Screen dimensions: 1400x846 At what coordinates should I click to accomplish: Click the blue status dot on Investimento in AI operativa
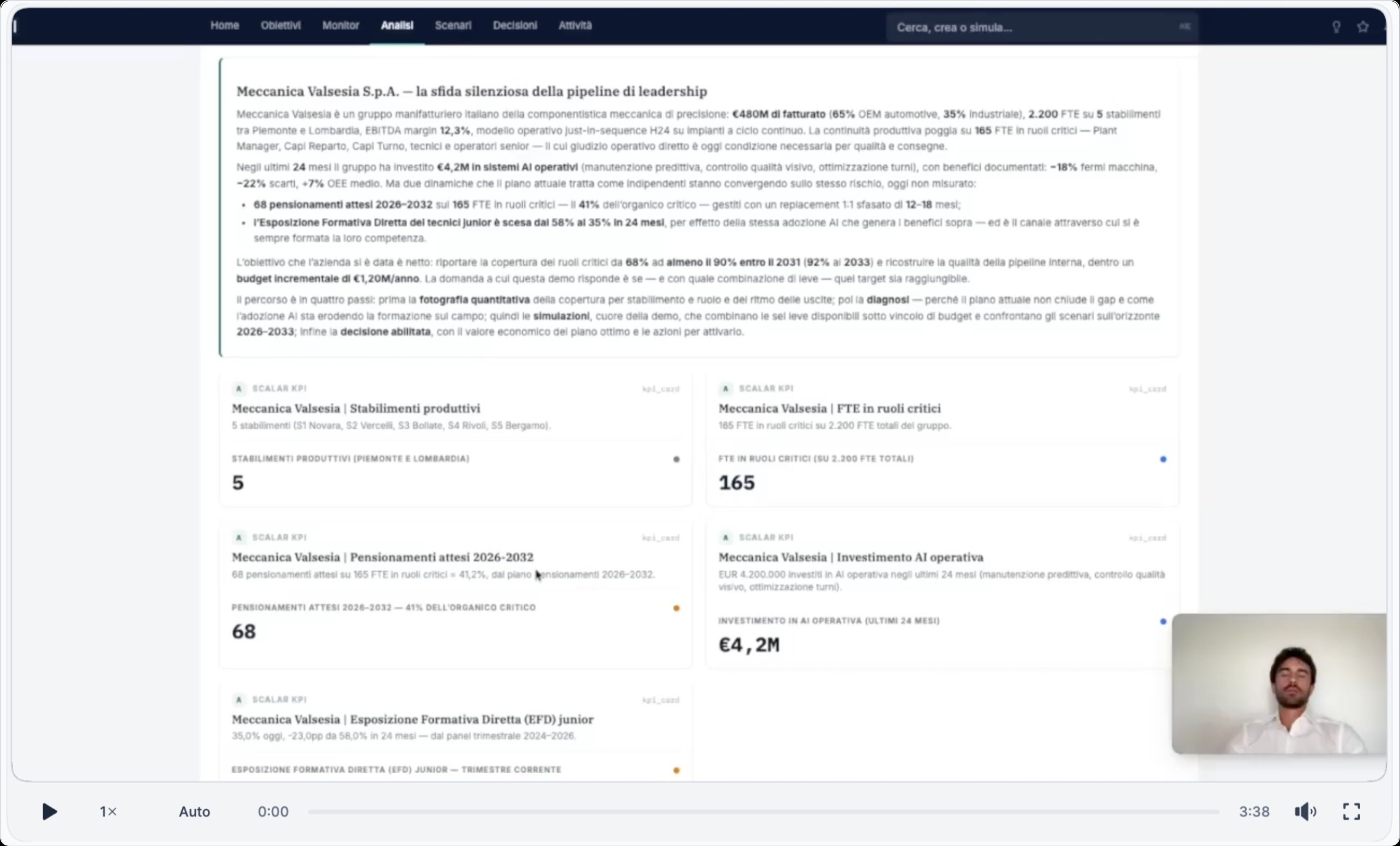(x=1163, y=621)
